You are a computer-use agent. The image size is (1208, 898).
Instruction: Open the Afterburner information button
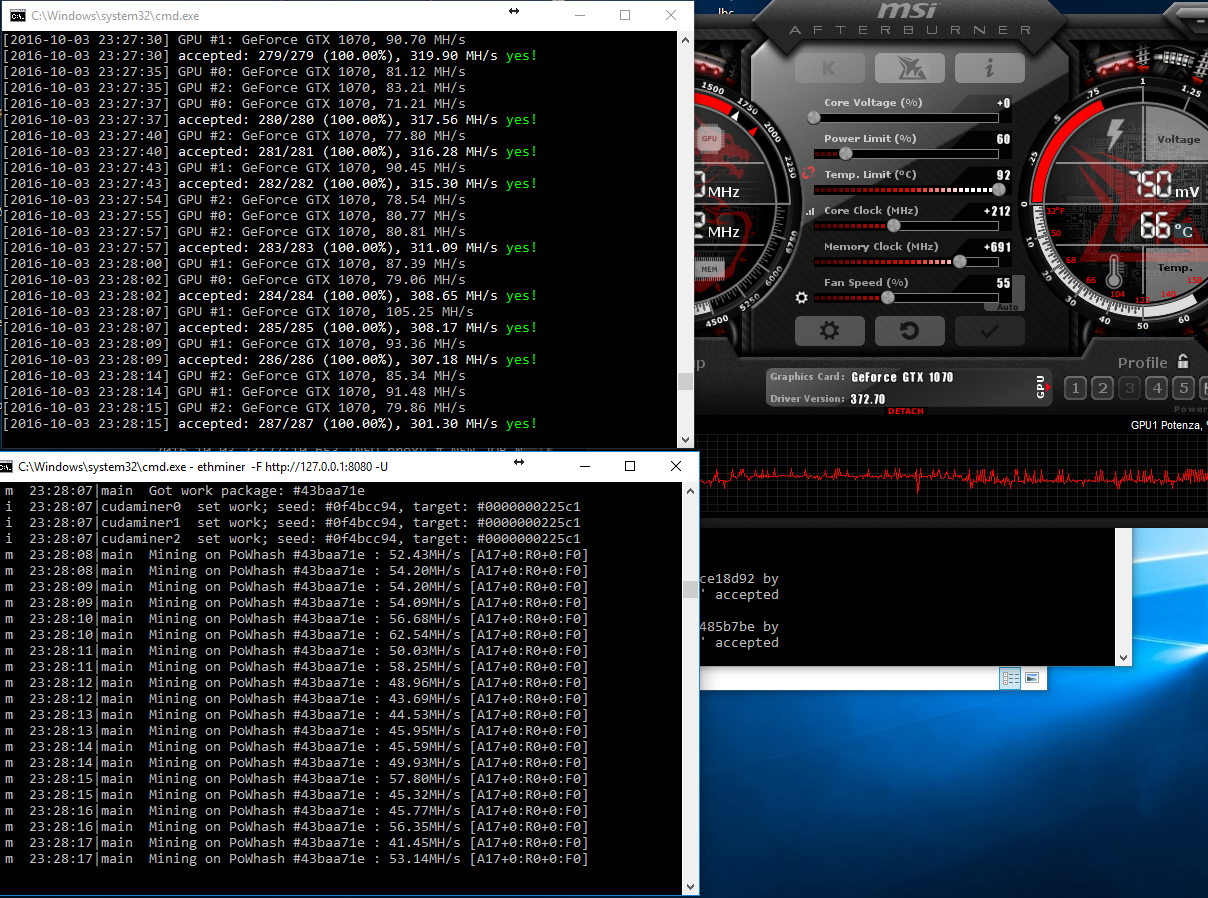[x=989, y=68]
